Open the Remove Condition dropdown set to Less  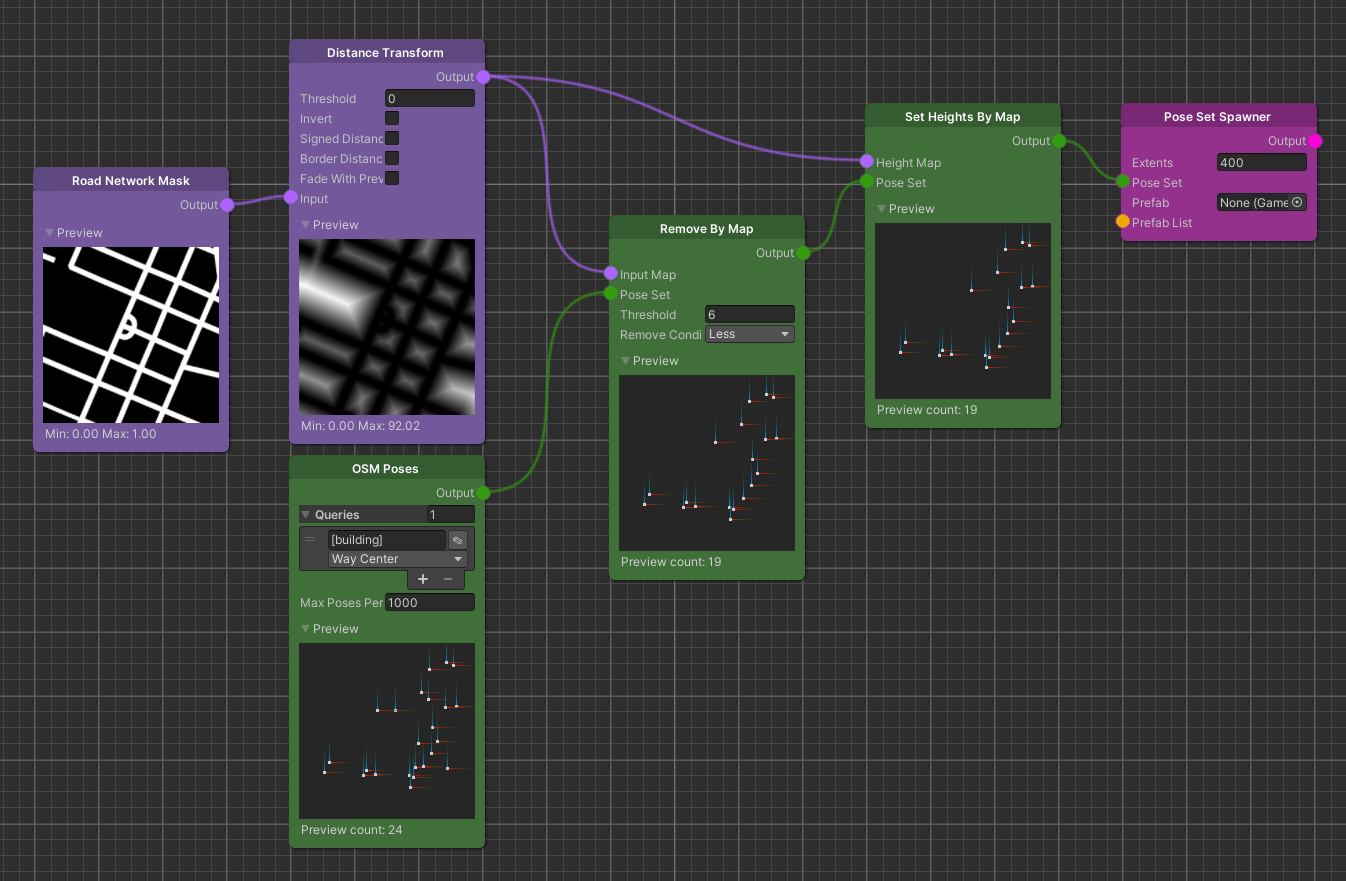(749, 335)
